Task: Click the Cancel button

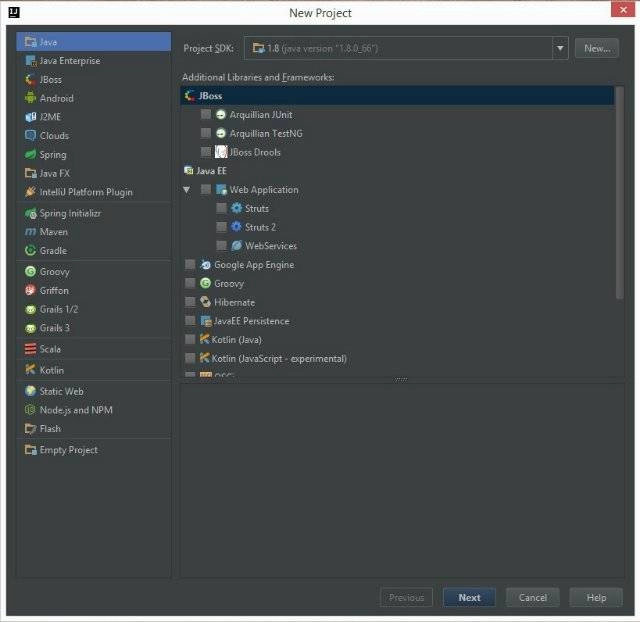Action: click(533, 598)
